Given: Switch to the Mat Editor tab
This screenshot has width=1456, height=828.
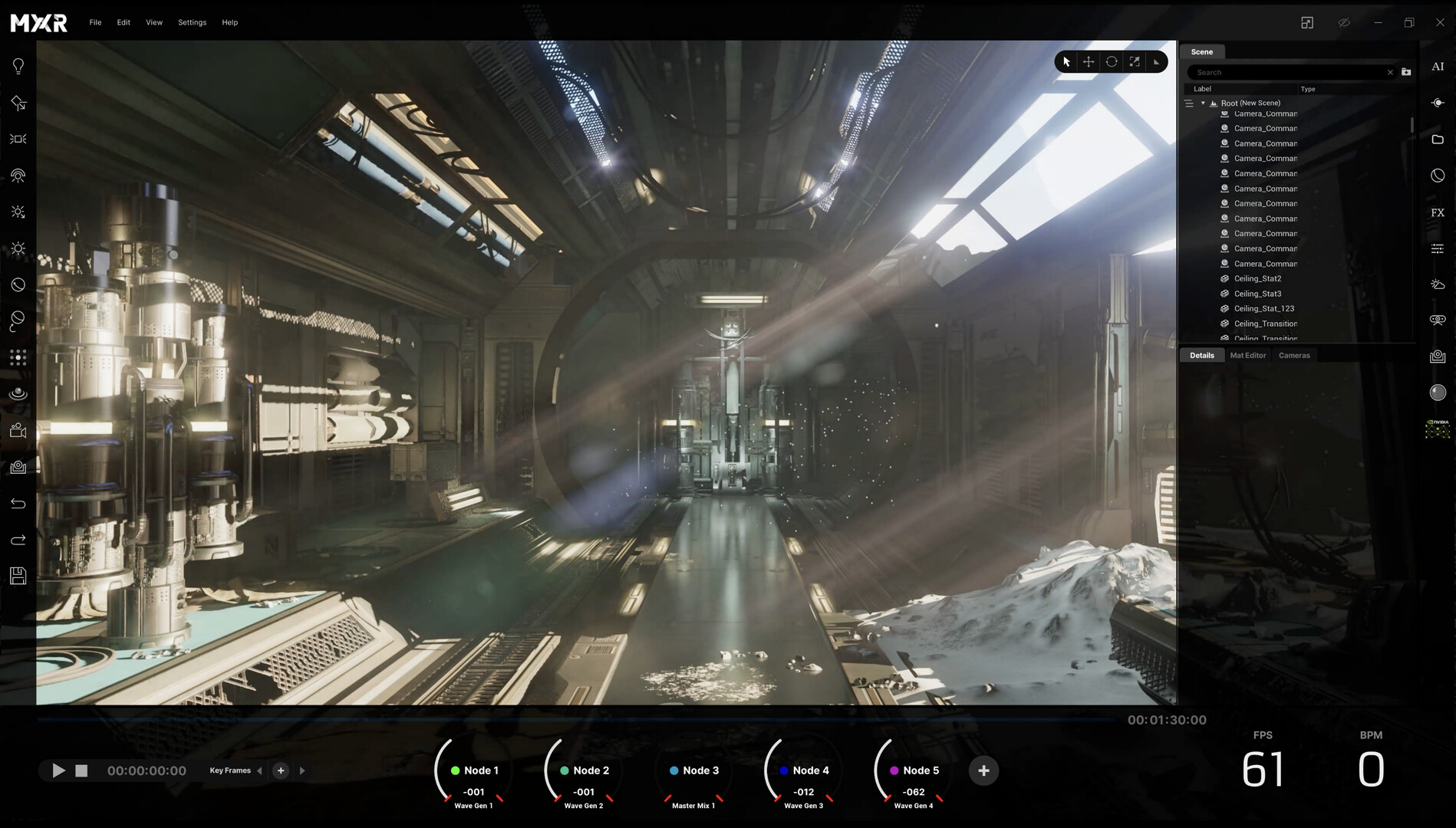Looking at the screenshot, I should 1247,355.
